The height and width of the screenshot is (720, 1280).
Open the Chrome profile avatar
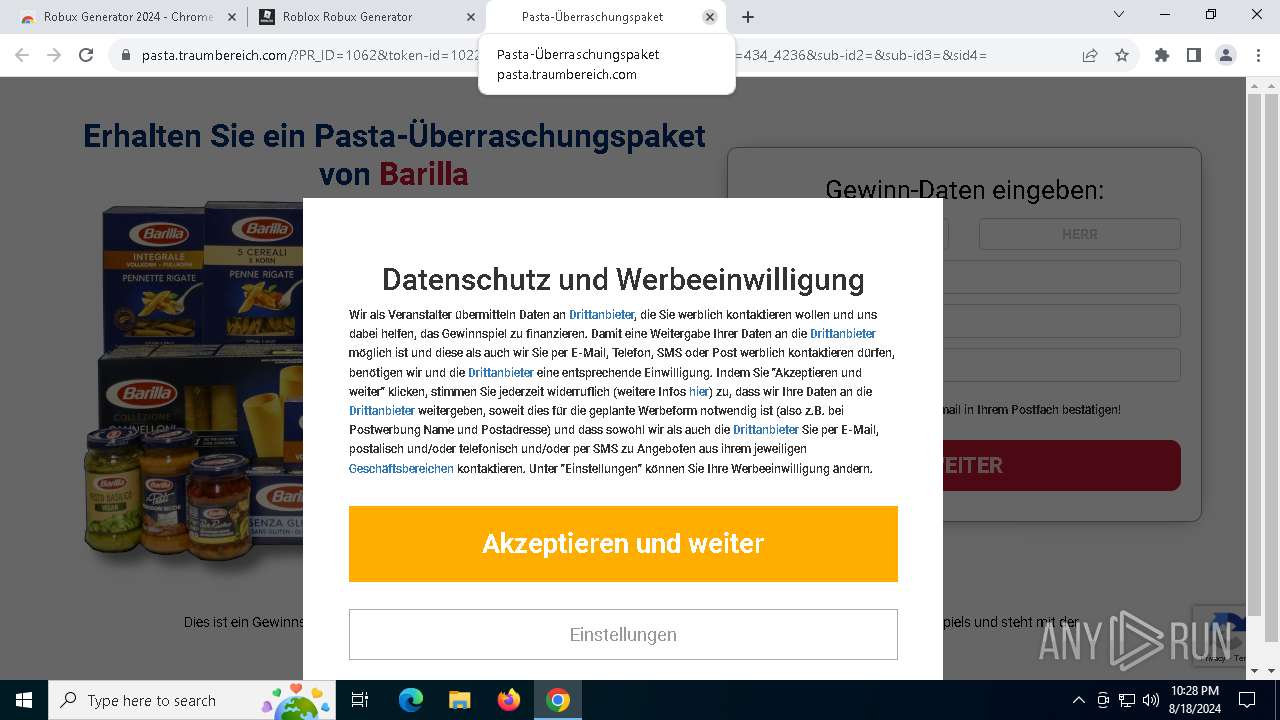tap(1226, 55)
